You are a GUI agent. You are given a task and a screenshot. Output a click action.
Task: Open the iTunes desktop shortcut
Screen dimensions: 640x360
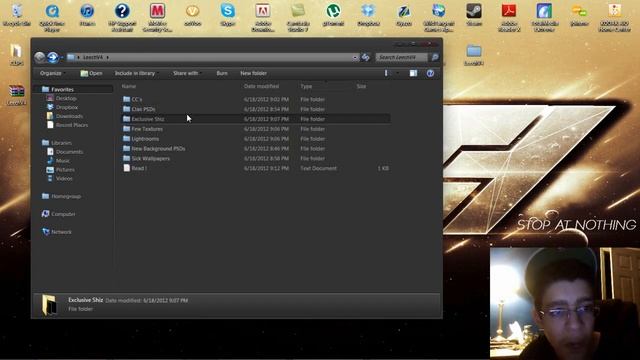(x=87, y=14)
